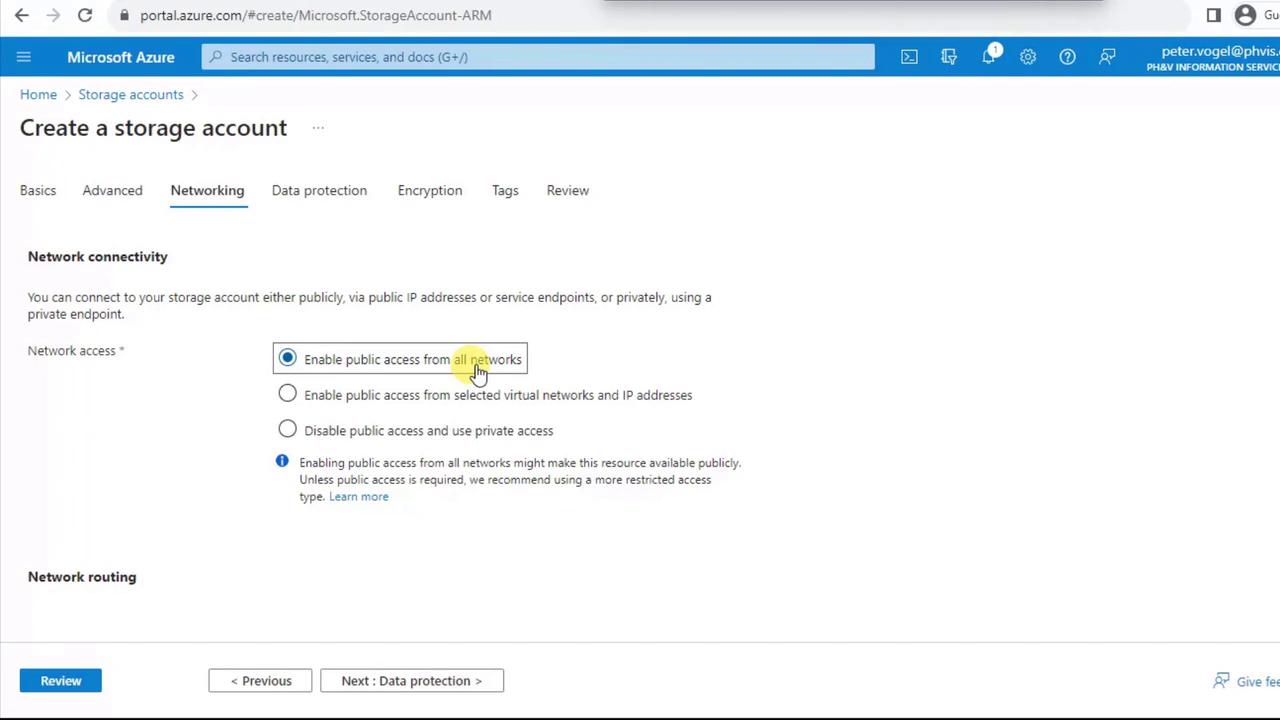This screenshot has width=1280, height=720.
Task: Open the Azure portal hamburger menu
Action: tap(24, 57)
